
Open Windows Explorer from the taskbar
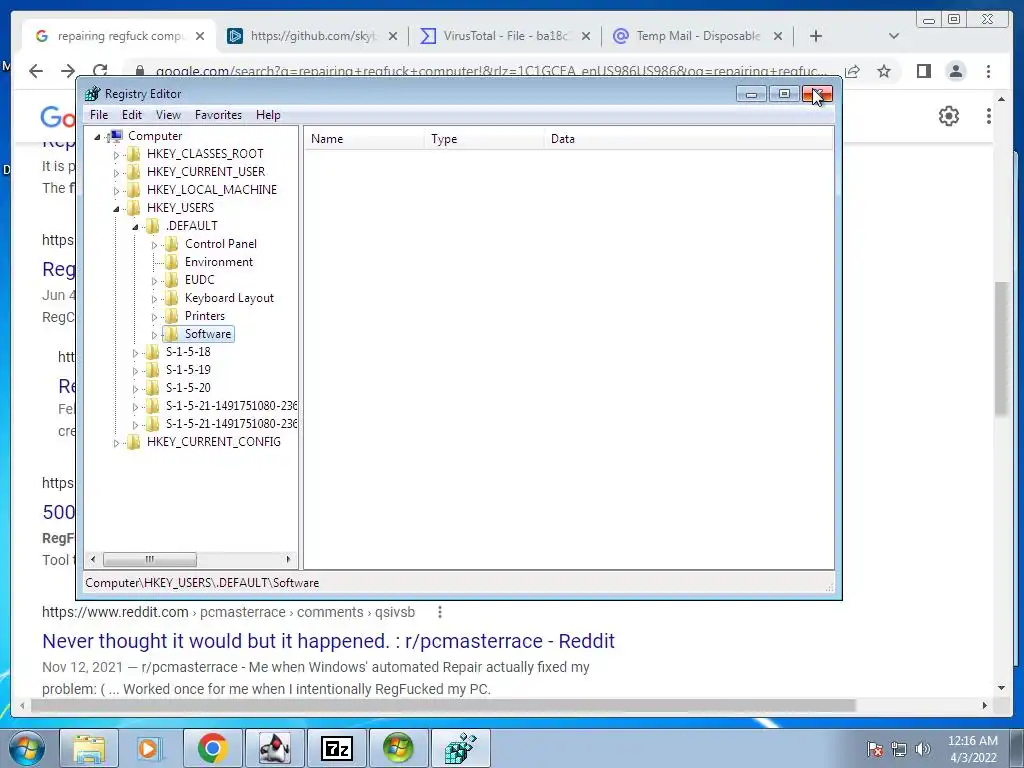click(89, 748)
